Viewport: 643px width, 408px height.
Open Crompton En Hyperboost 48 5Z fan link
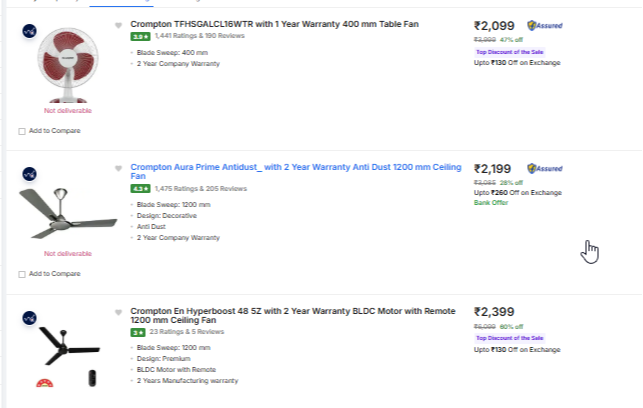pyautogui.click(x=293, y=315)
